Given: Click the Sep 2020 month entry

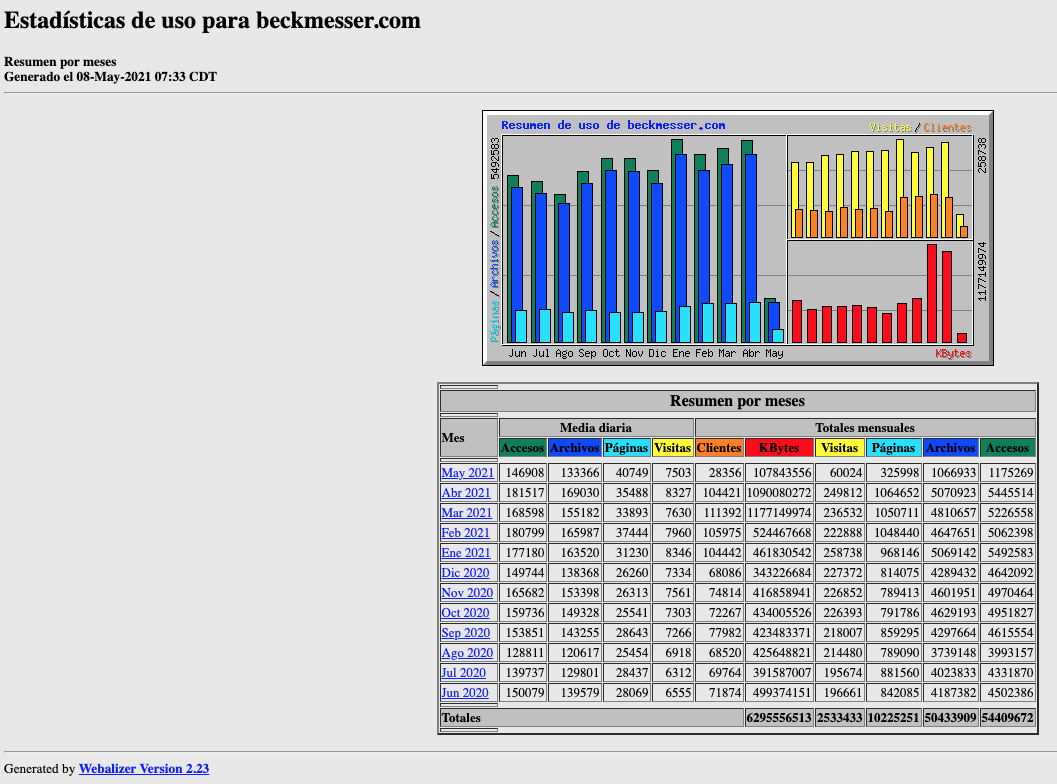Looking at the screenshot, I should [466, 633].
